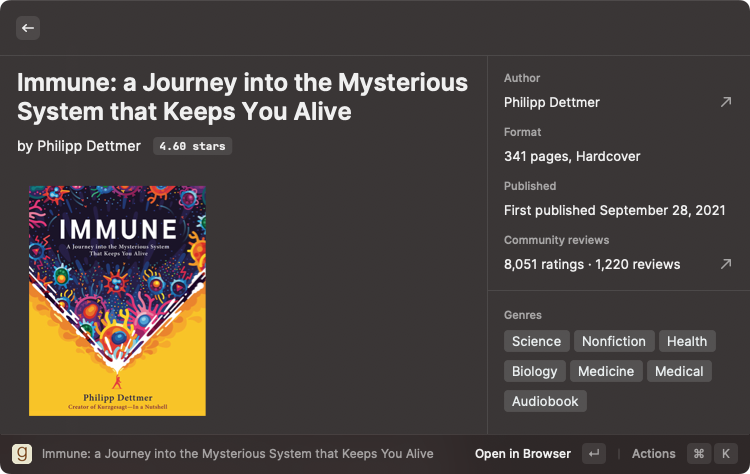The width and height of the screenshot is (750, 474).
Task: Select the Medicine genre tag
Action: click(606, 371)
